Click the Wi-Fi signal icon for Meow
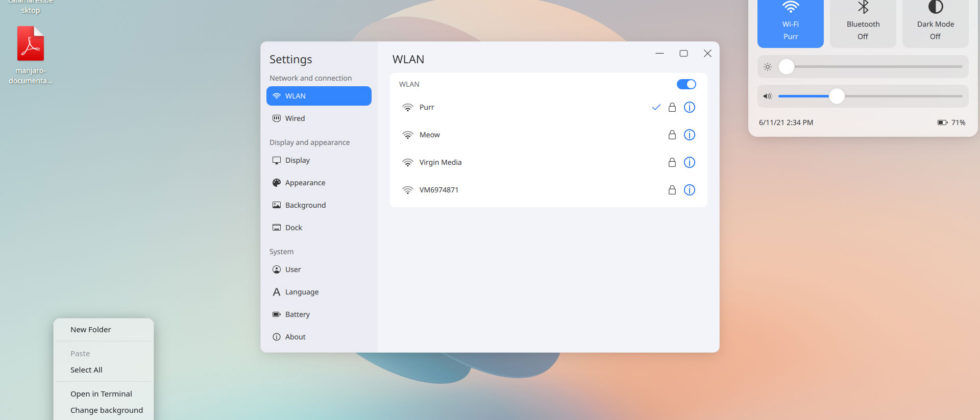Screen dimensions: 980x420 (408, 135)
